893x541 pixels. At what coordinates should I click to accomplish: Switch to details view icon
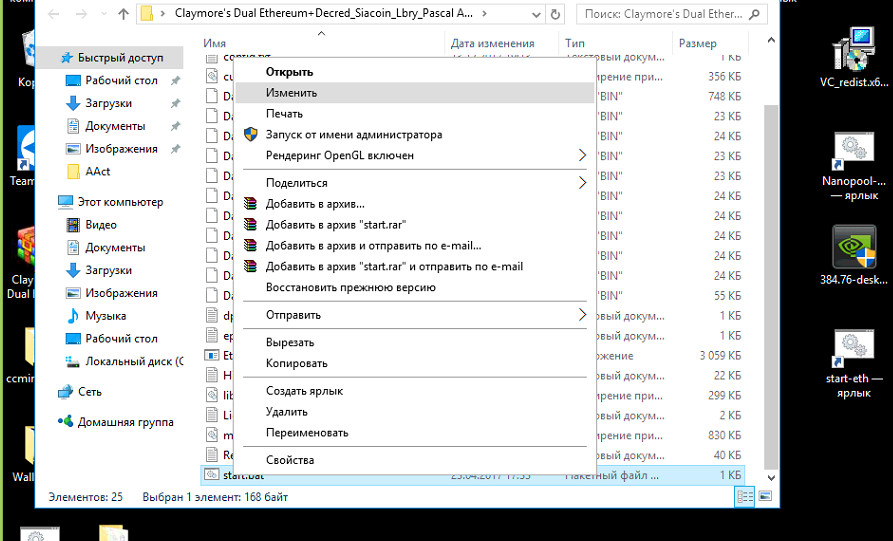(x=745, y=496)
